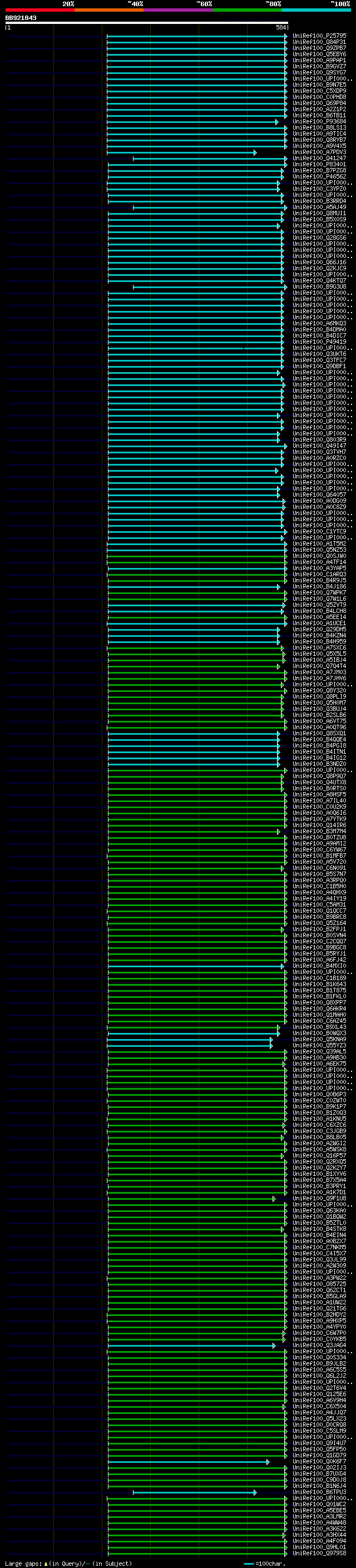Open hit UniRef100_Q8Y320
356x1568 pixels.
tap(319, 691)
